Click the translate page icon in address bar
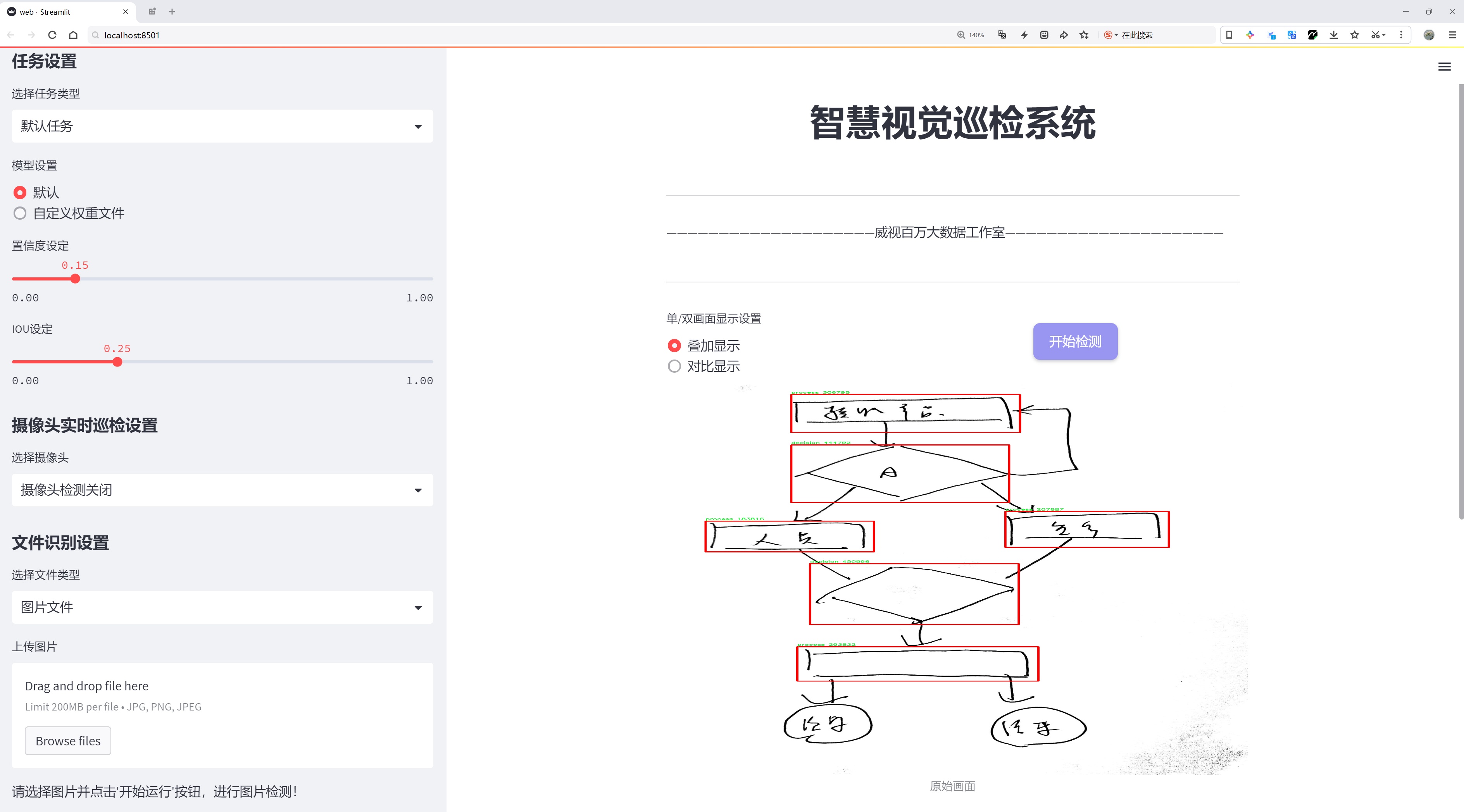1464x812 pixels. click(1002, 35)
